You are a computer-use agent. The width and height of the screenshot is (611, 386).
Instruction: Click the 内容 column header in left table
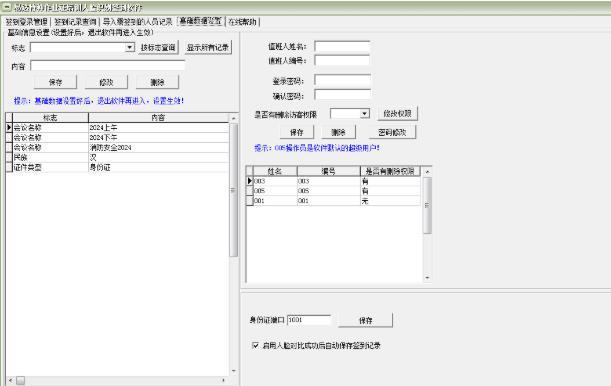[x=158, y=117]
